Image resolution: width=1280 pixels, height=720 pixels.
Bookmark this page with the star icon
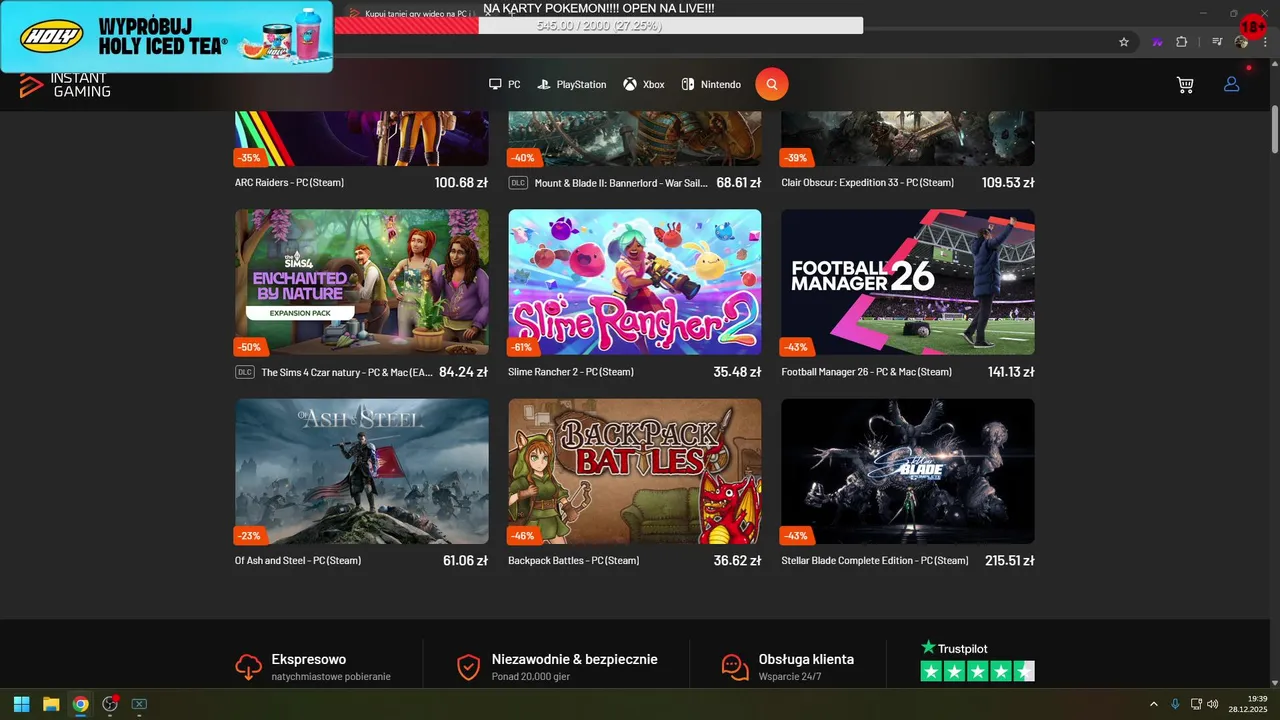pyautogui.click(x=1124, y=42)
